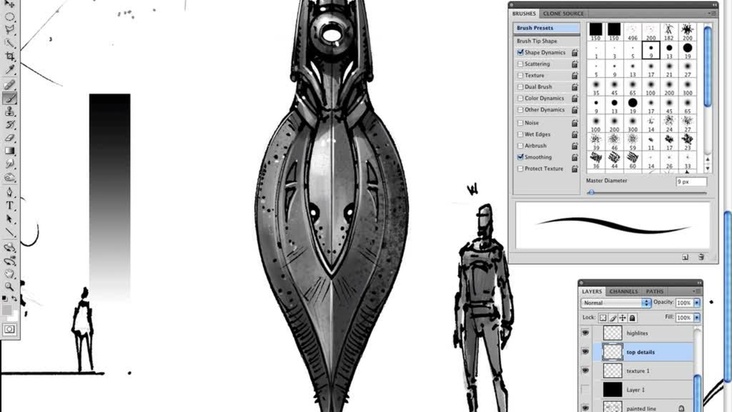Click the foreground color swatch

coord(7,310)
